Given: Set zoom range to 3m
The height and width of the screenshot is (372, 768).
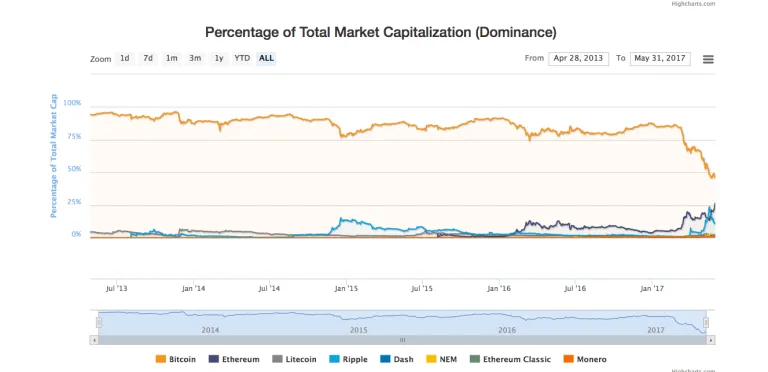Looking at the screenshot, I should [x=195, y=58].
